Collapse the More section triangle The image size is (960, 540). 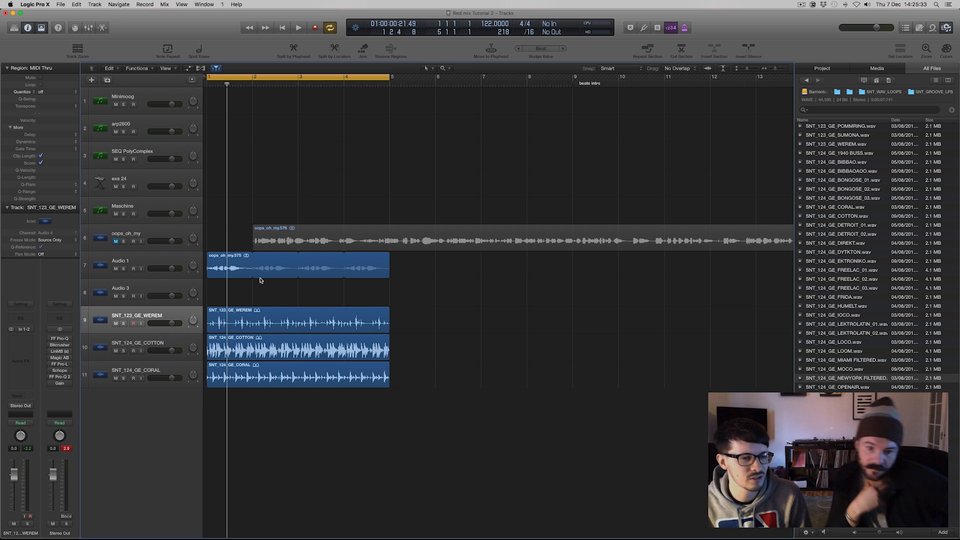(10, 127)
